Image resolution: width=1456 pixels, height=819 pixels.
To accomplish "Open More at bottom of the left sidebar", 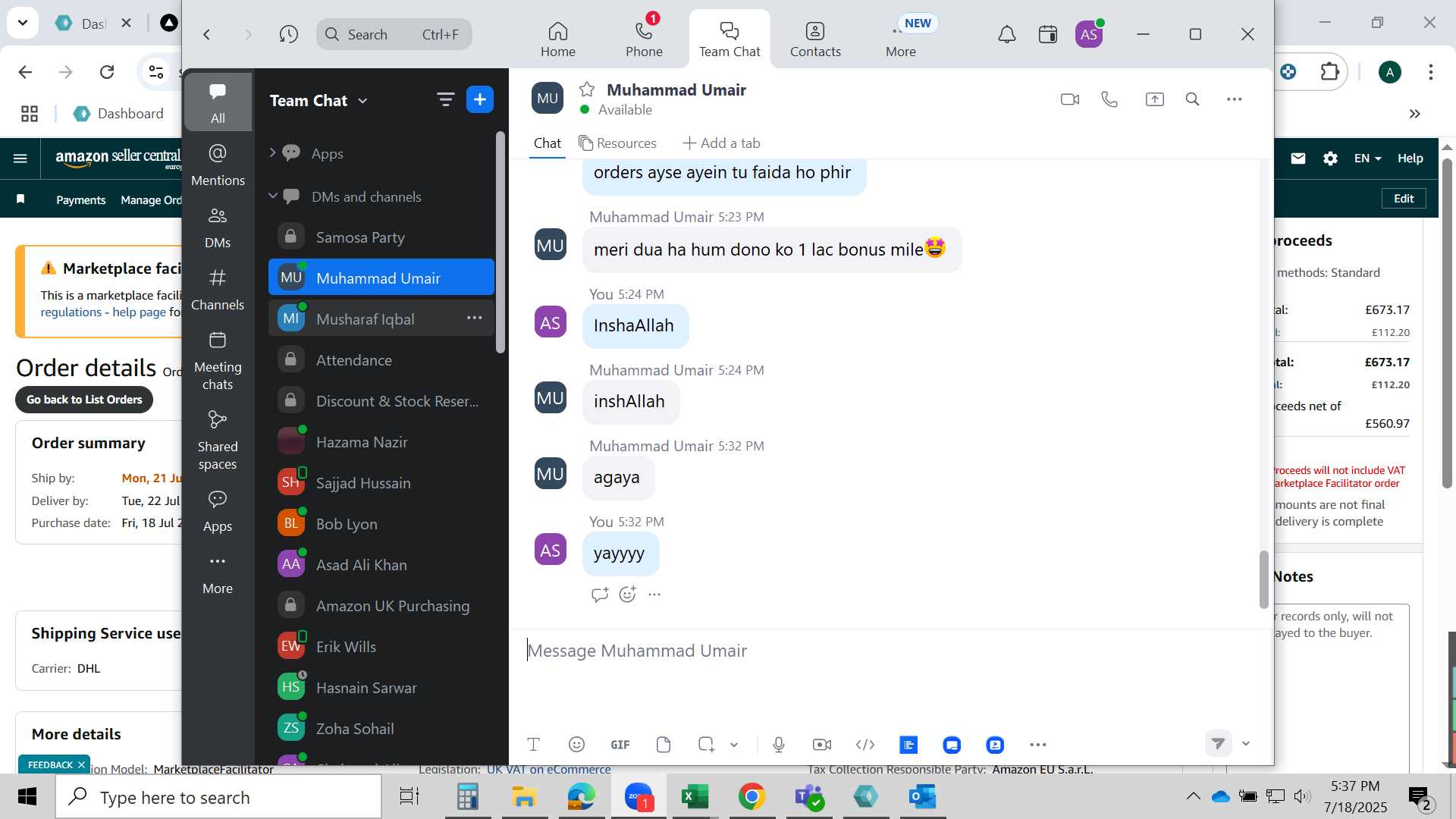I will pos(218,573).
